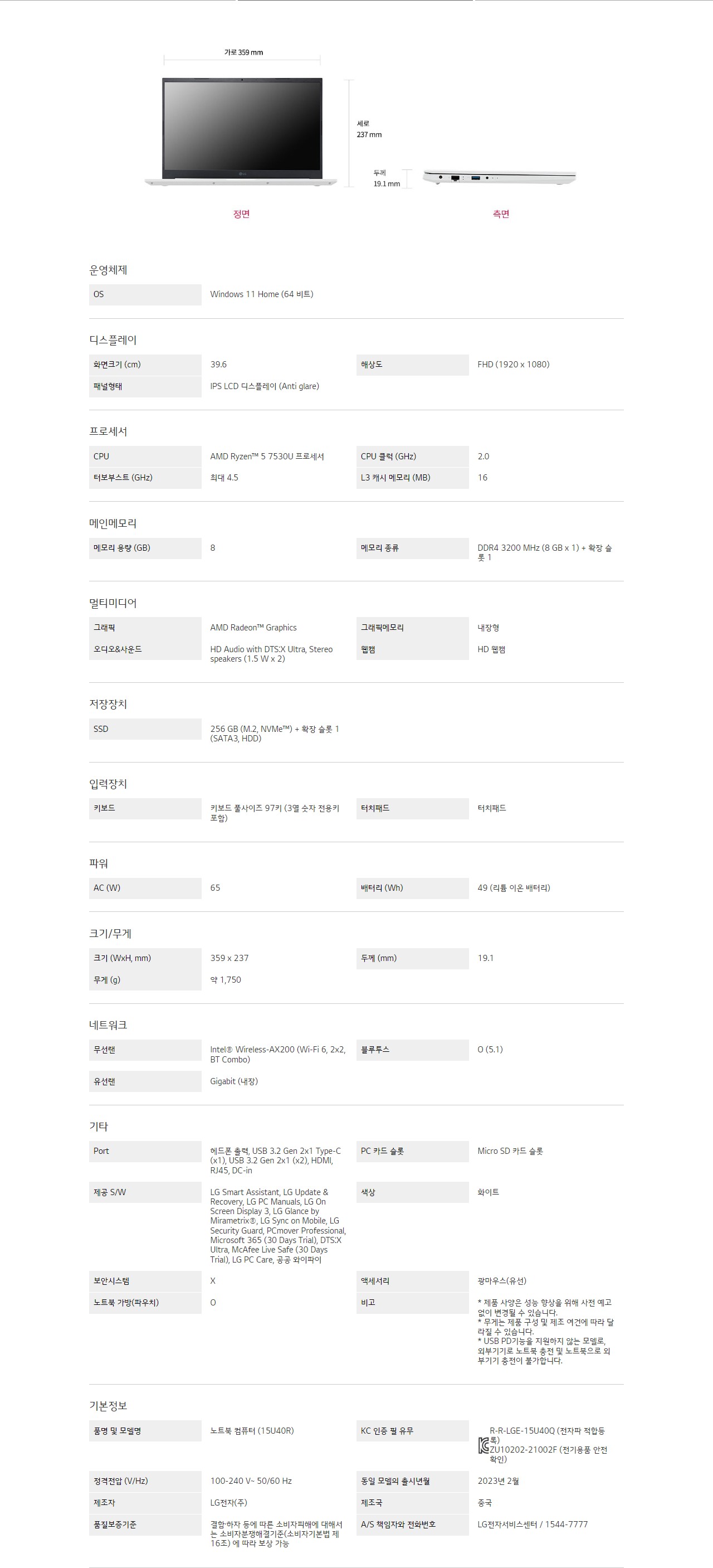Click the AMD Ryzen 5 7530U processor text
The width and height of the screenshot is (713, 1568).
pyautogui.click(x=267, y=456)
